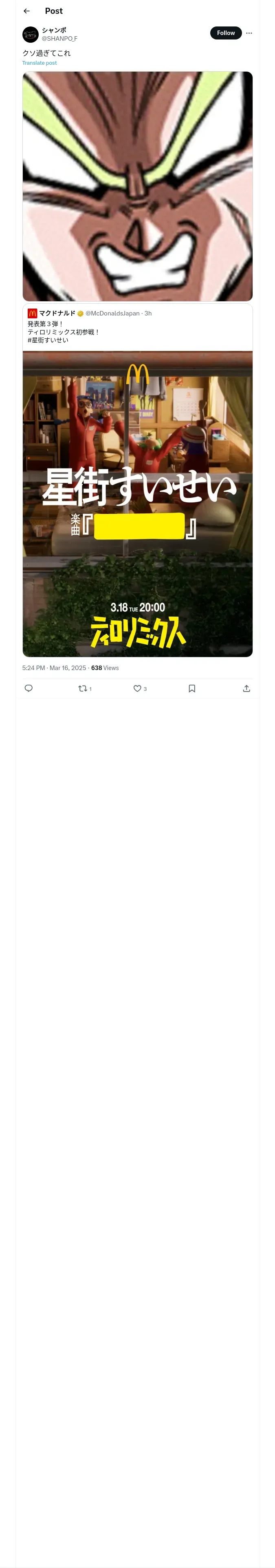Open the 638 Views count
Image resolution: width=275 pixels, height=1568 pixels.
pyautogui.click(x=105, y=668)
